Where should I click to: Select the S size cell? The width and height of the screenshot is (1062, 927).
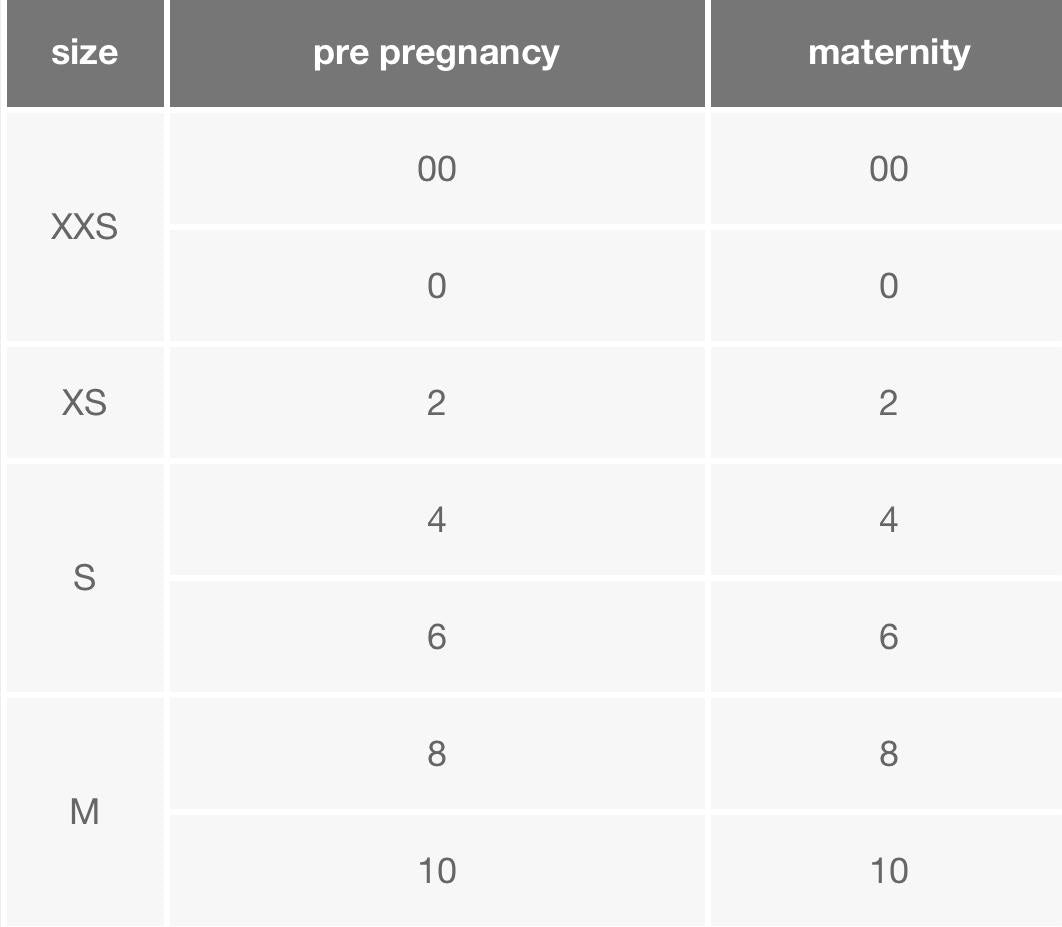pyautogui.click(x=84, y=578)
